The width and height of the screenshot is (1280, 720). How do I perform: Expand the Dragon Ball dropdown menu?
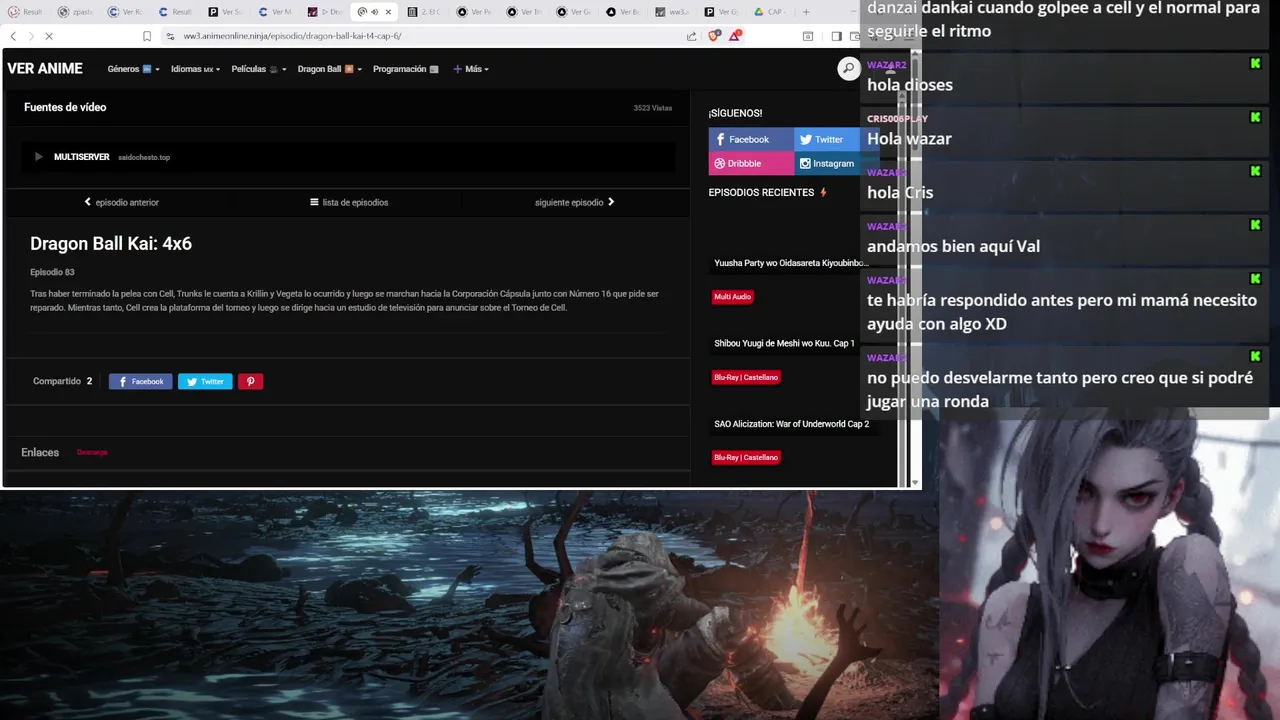tap(329, 69)
